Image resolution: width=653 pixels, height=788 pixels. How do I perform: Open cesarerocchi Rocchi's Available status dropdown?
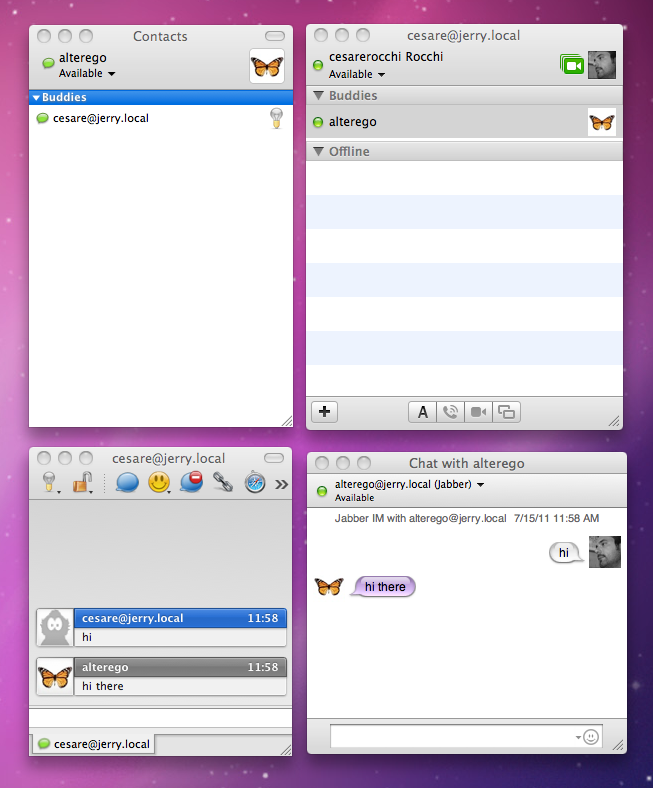coord(357,74)
